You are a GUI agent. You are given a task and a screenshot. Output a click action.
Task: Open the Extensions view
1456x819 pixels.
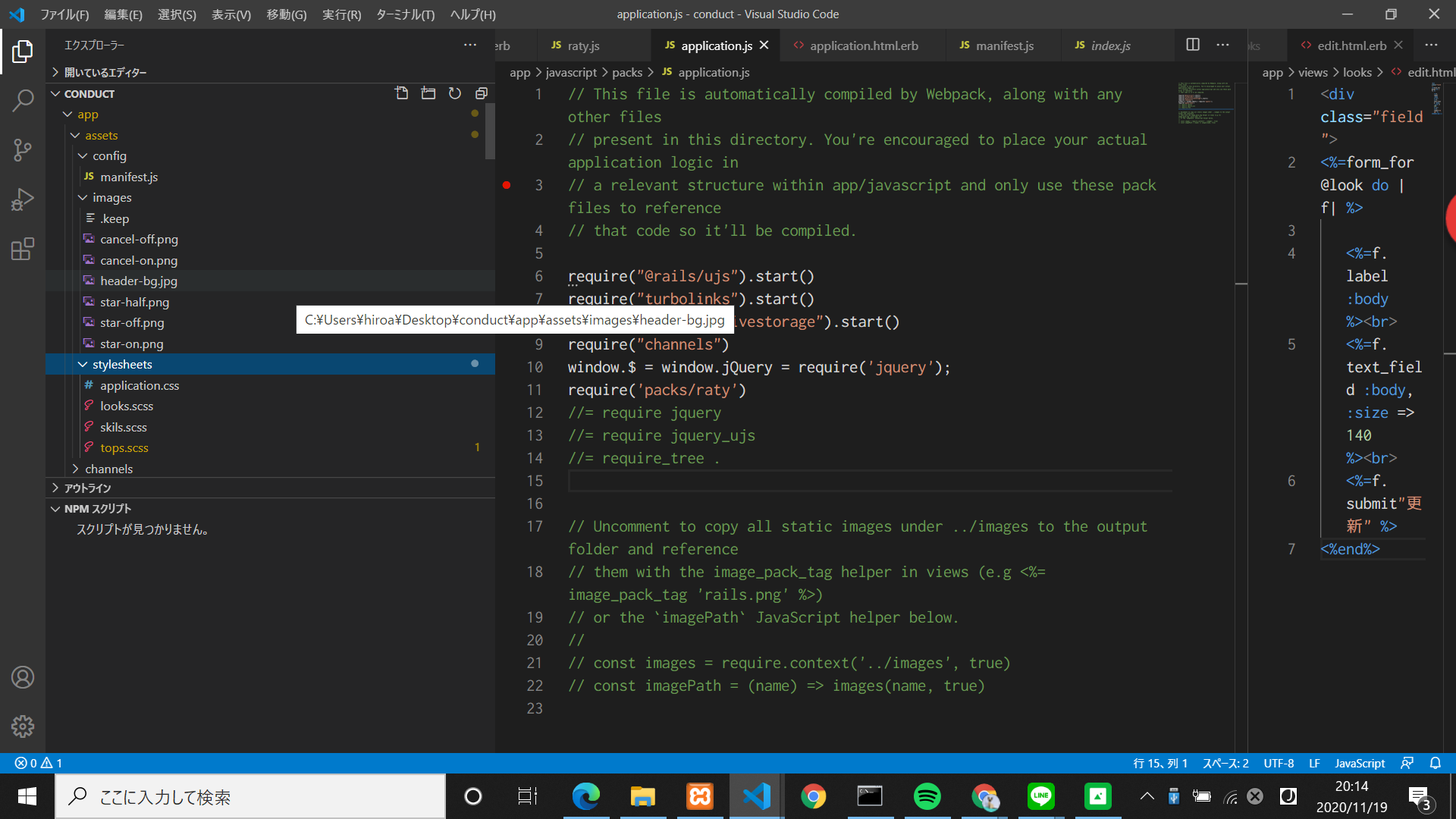[x=23, y=249]
